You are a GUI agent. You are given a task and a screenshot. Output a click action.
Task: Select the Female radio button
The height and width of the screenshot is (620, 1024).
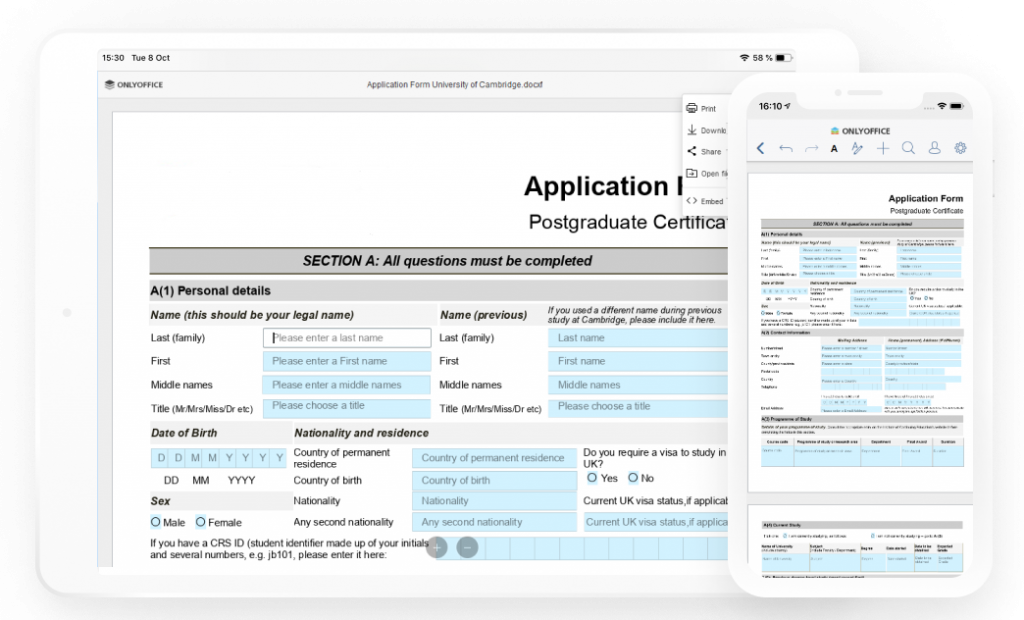coord(201,522)
